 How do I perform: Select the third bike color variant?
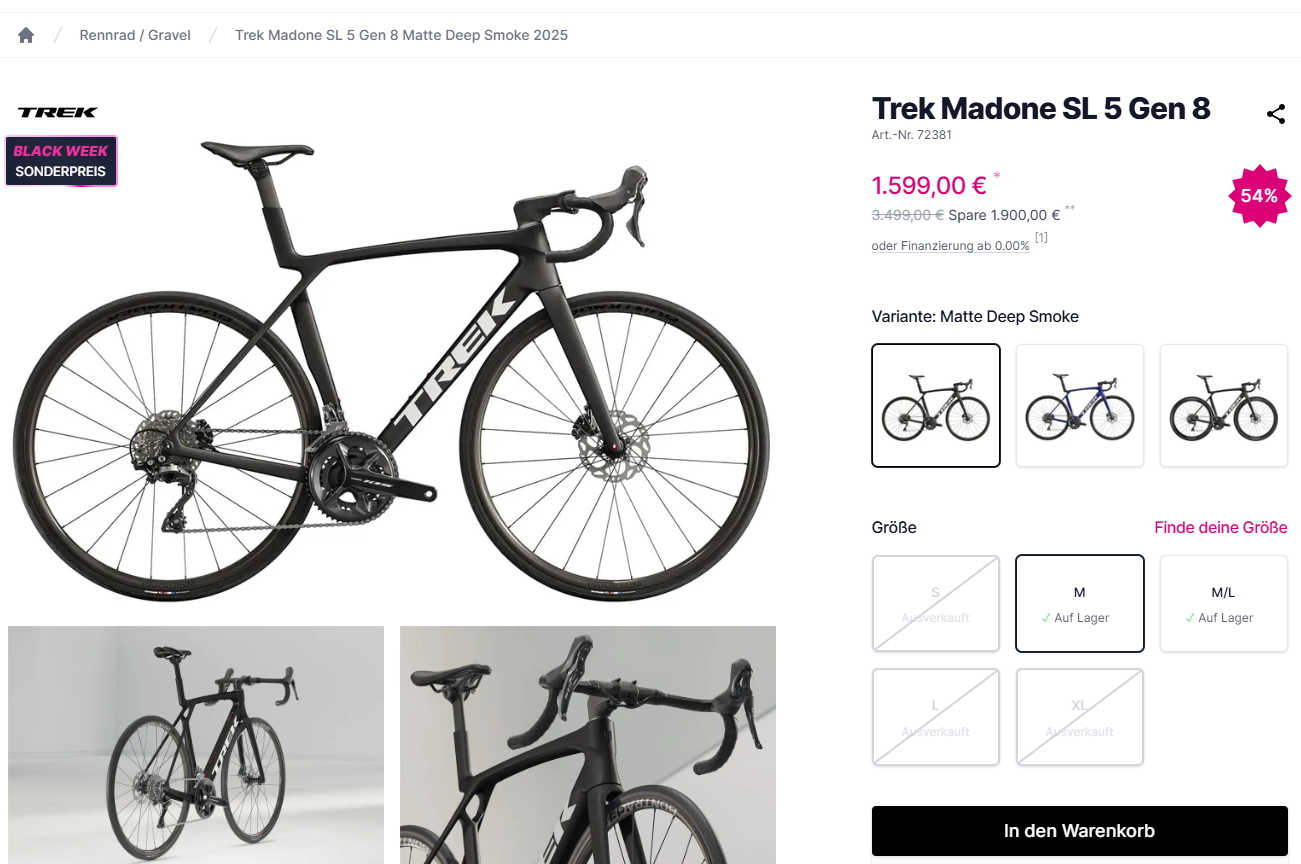coord(1223,405)
